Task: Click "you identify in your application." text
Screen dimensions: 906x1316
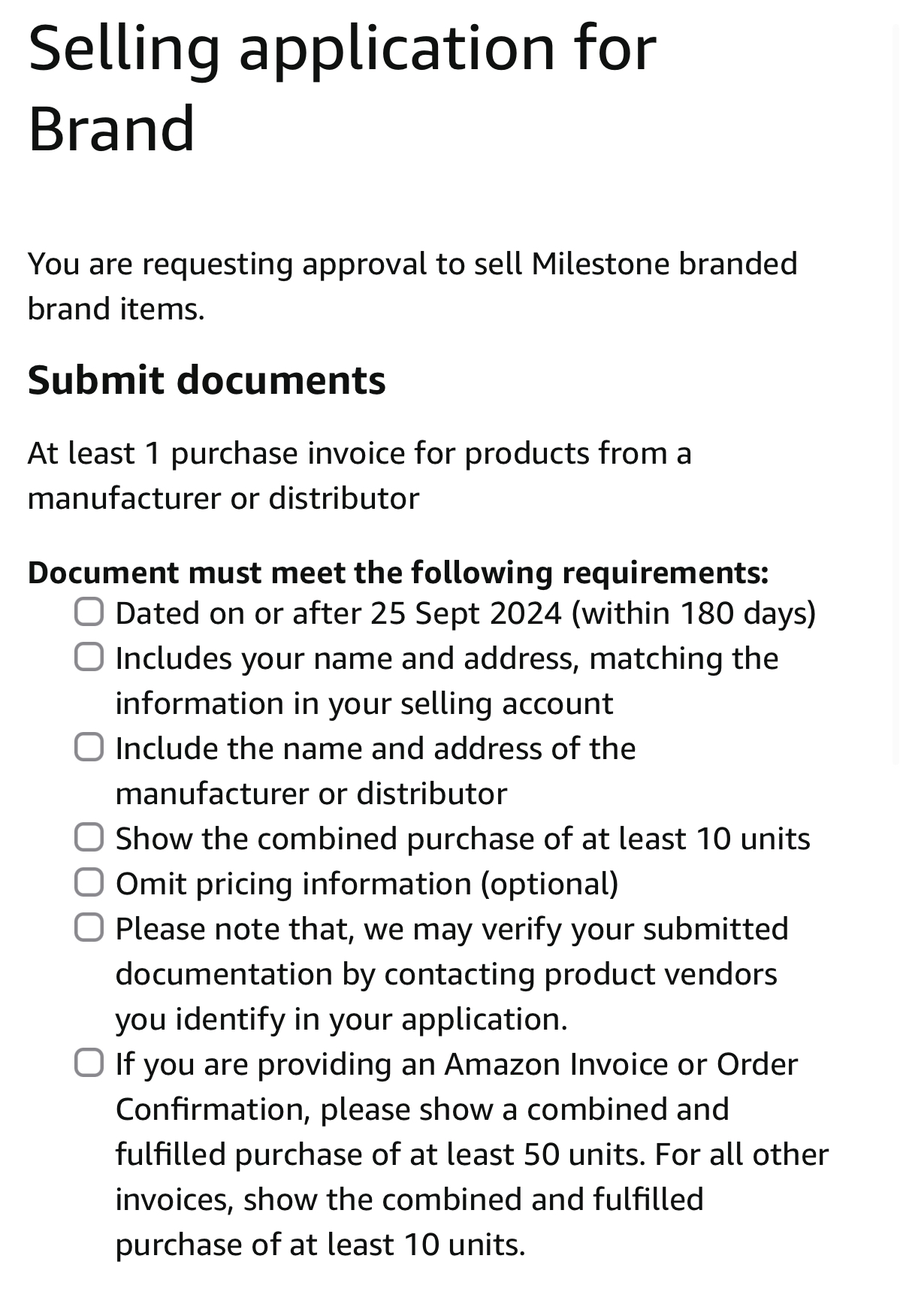Action: pyautogui.click(x=341, y=1019)
